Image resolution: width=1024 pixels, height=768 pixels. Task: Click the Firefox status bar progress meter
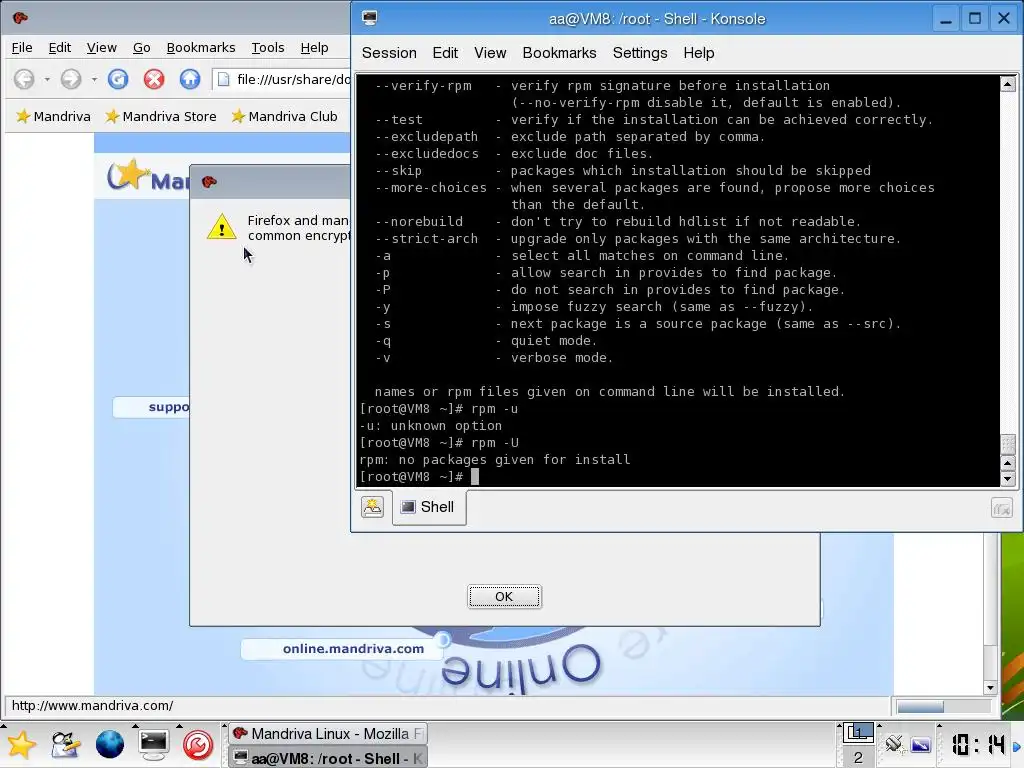942,707
